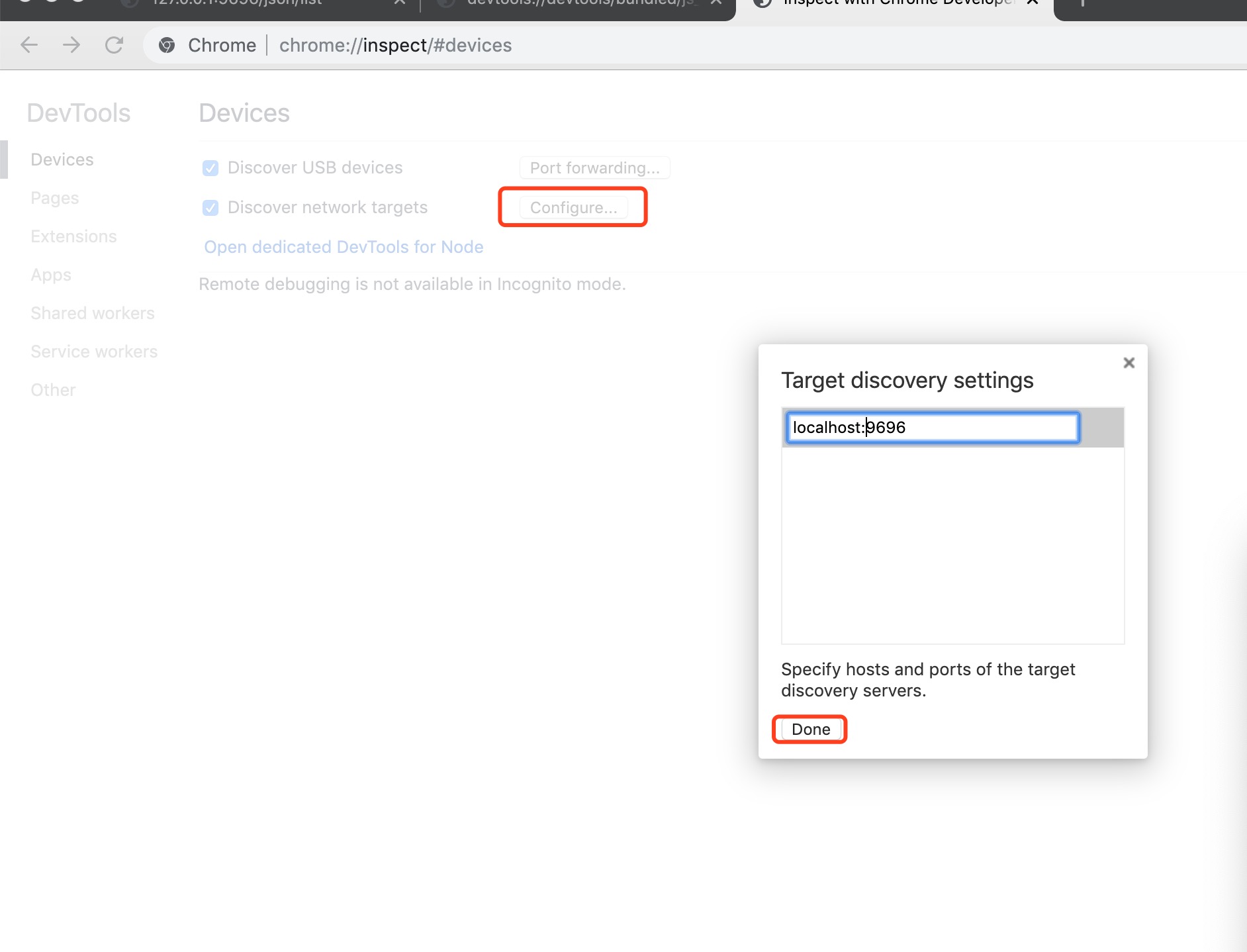Screen dimensions: 1247x952
Task: Open the Port forwarding settings
Action: pyautogui.click(x=594, y=168)
